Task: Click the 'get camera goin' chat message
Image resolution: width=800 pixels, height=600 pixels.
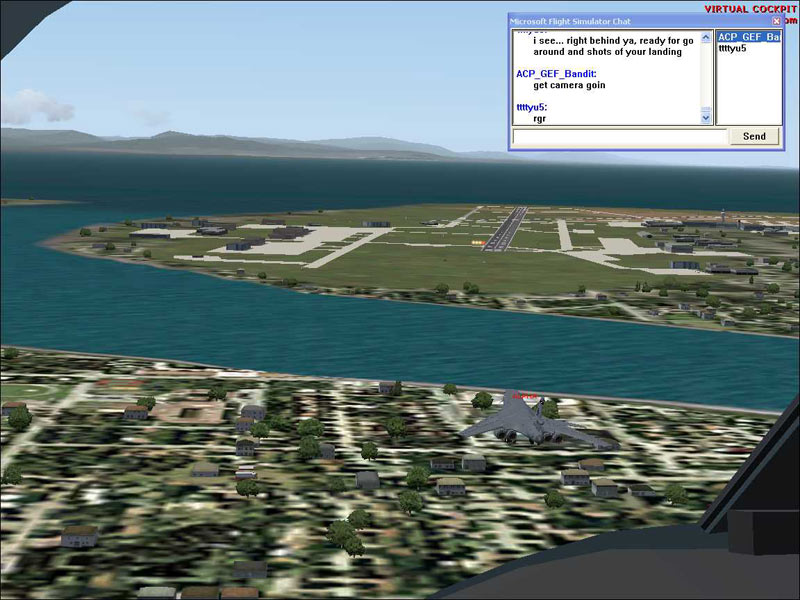Action: point(569,85)
